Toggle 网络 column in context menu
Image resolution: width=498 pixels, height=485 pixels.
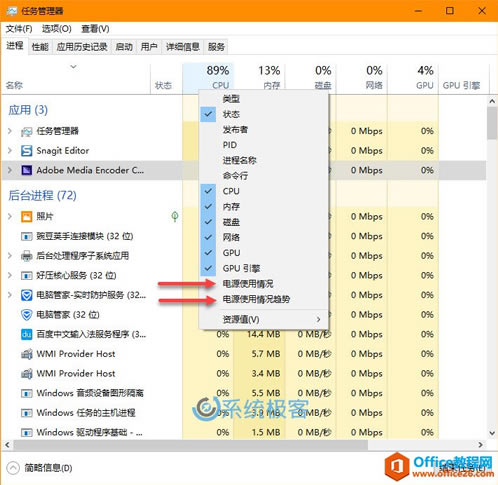pos(263,237)
